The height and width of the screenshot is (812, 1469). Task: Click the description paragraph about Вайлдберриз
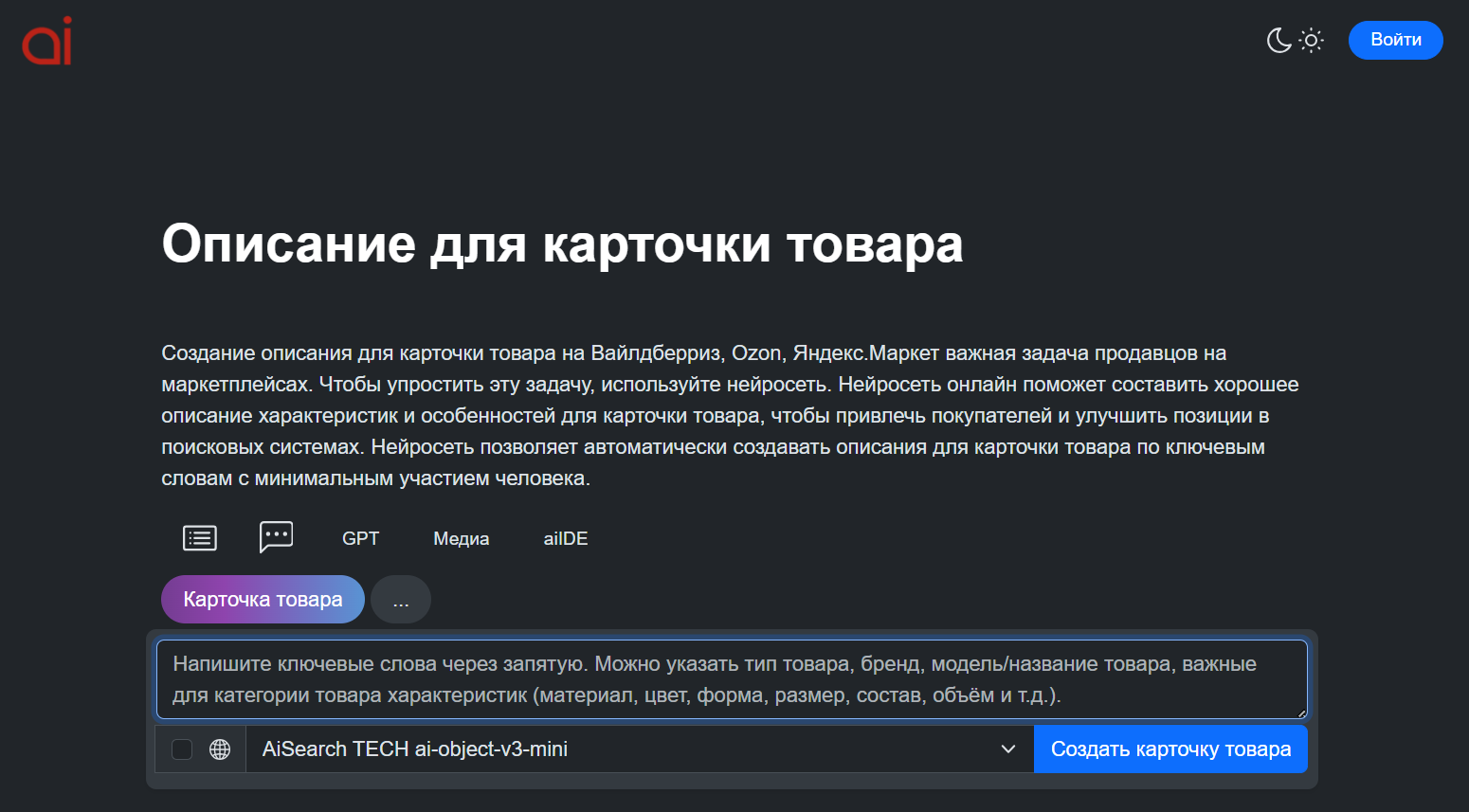730,415
